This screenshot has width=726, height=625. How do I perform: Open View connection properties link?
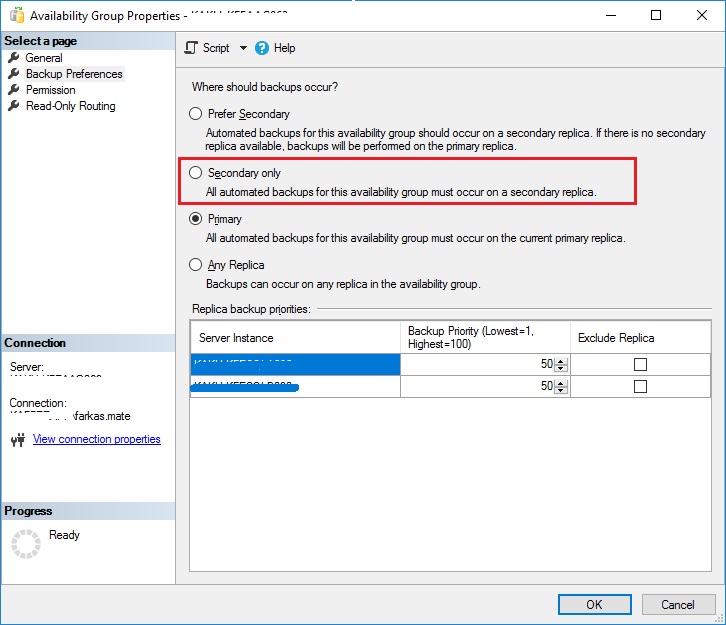[x=97, y=439]
